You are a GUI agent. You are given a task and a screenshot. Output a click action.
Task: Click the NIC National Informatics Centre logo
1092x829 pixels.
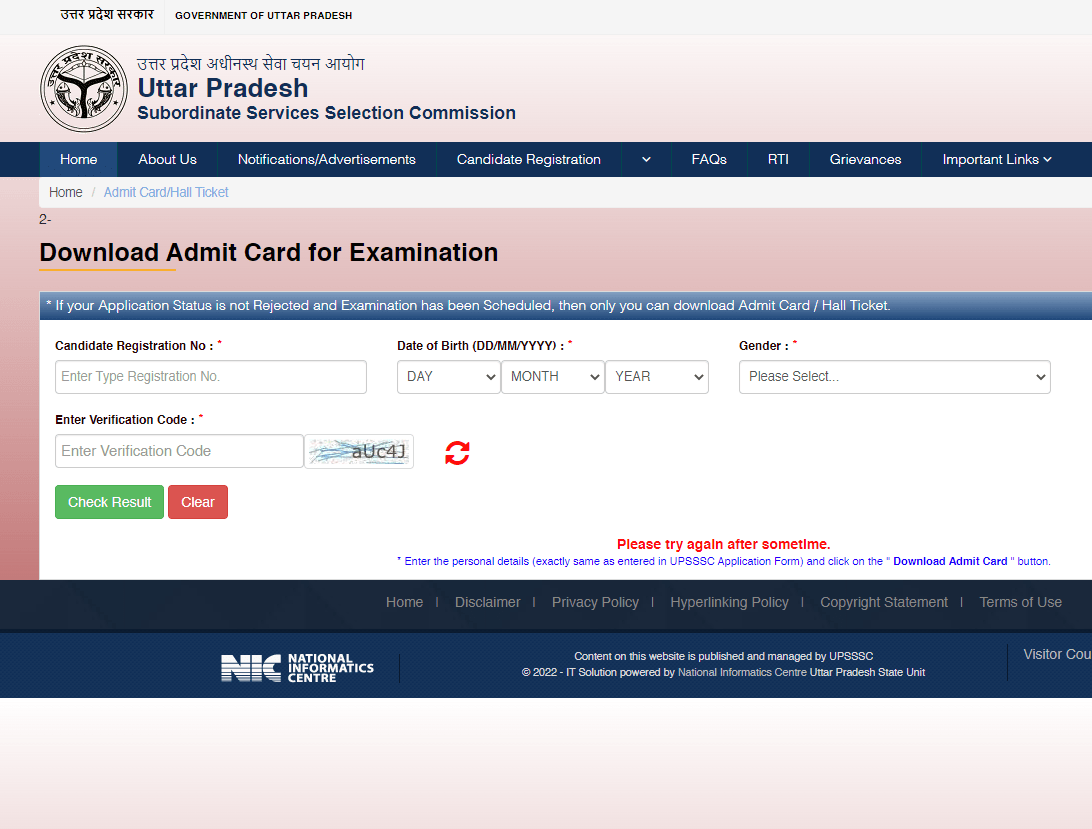tap(297, 668)
